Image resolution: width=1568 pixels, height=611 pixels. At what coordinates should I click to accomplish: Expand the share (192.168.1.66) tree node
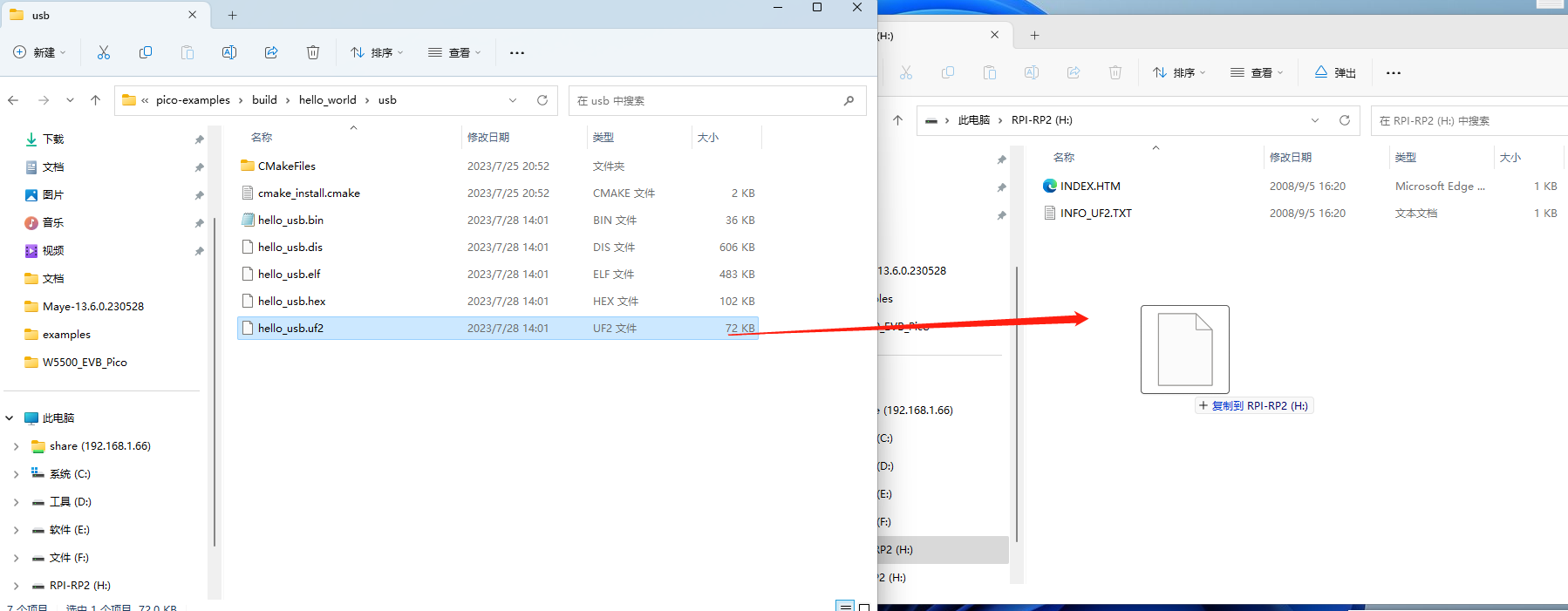tap(16, 446)
